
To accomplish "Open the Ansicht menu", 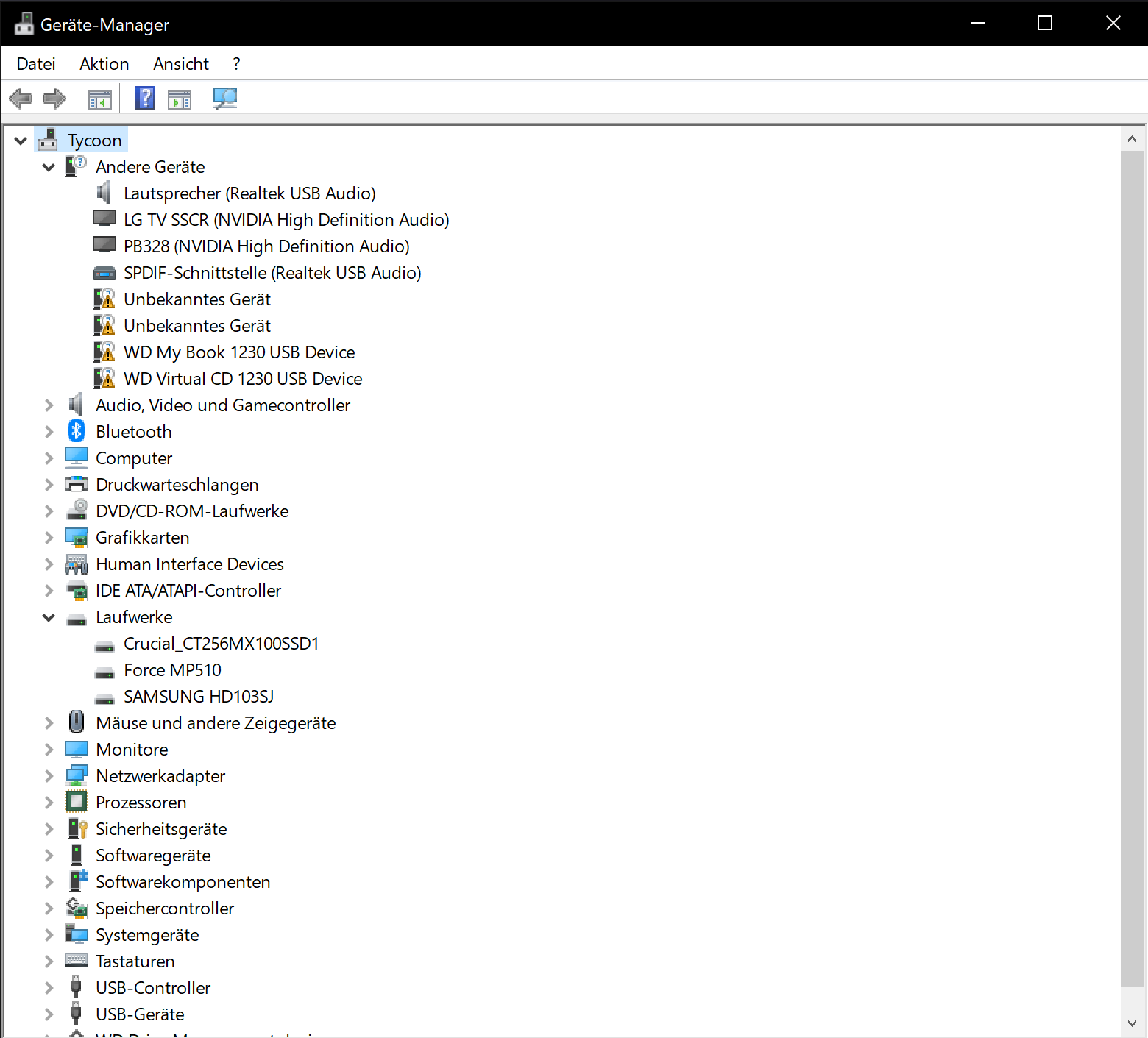I will tap(181, 64).
